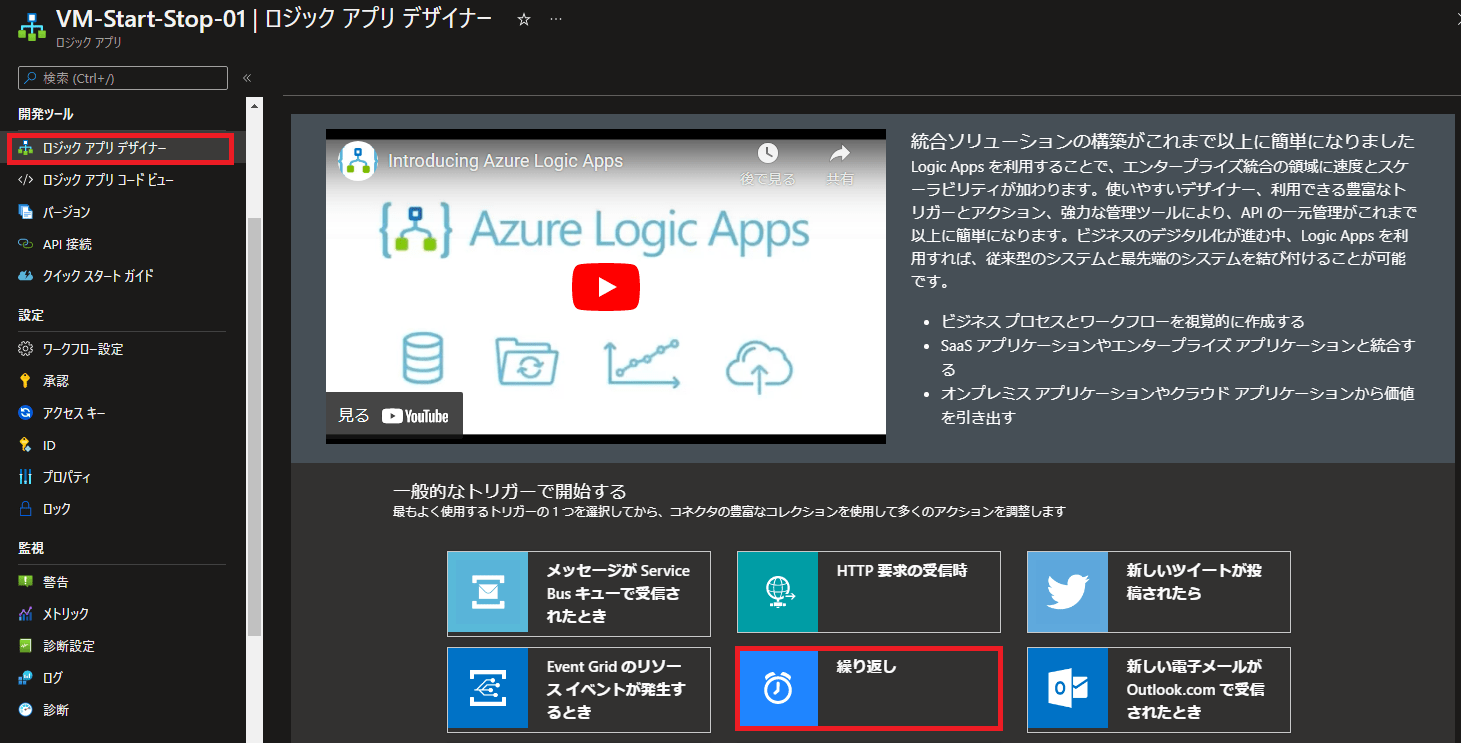Viewport: 1461px width, 743px height.
Task: Select Event Grid のリソース イベント trigger tile
Action: pos(579,689)
